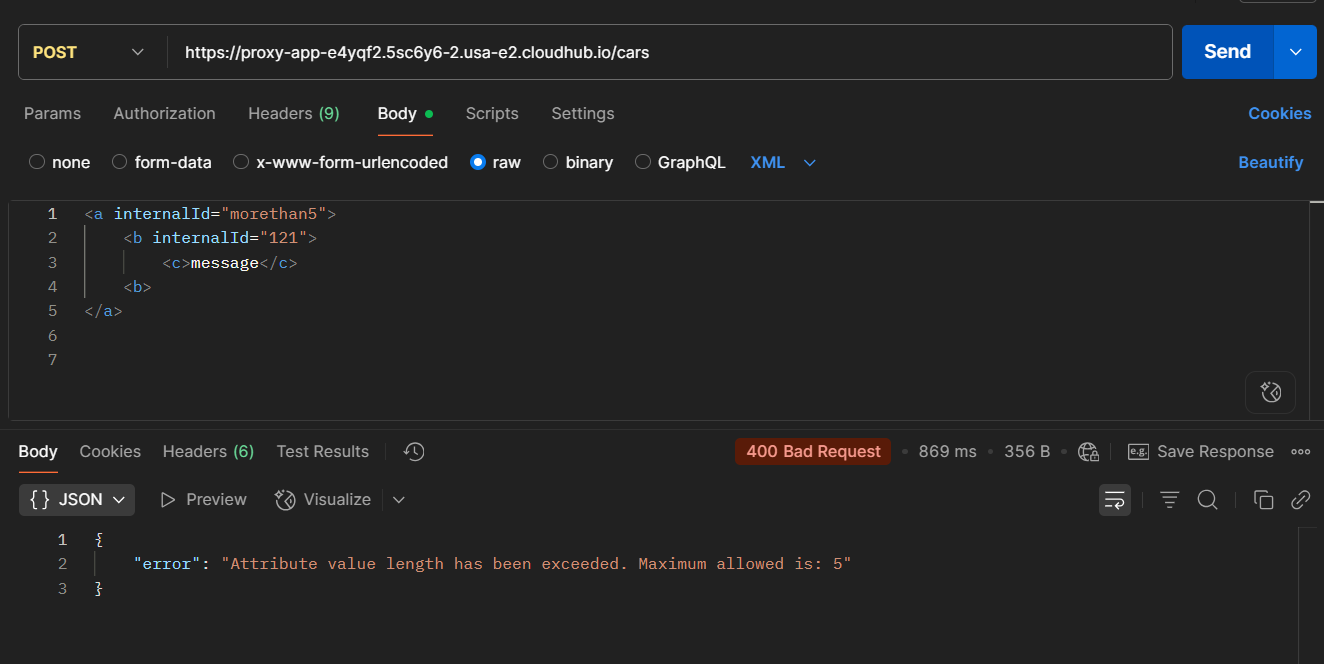The height and width of the screenshot is (664, 1324).
Task: Click the response link icon
Action: point(1300,500)
